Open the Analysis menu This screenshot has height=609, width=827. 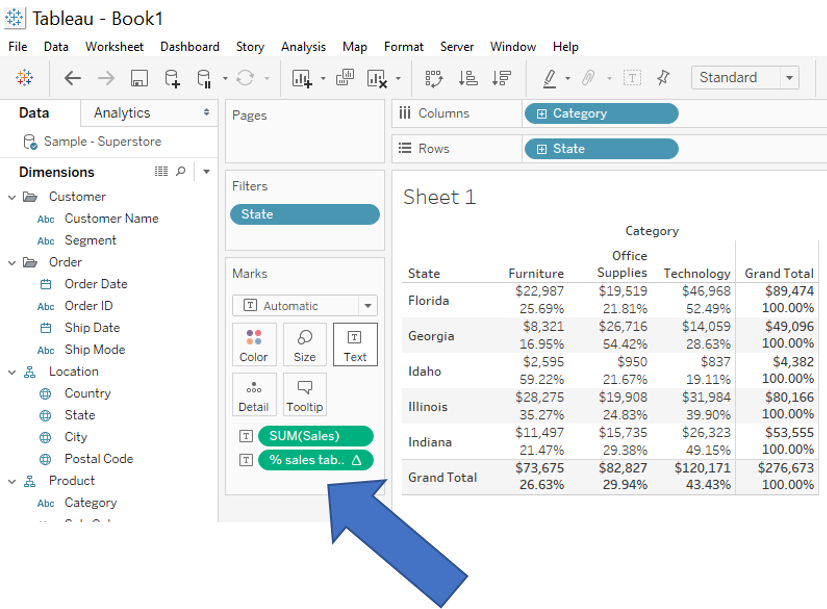pyautogui.click(x=303, y=46)
